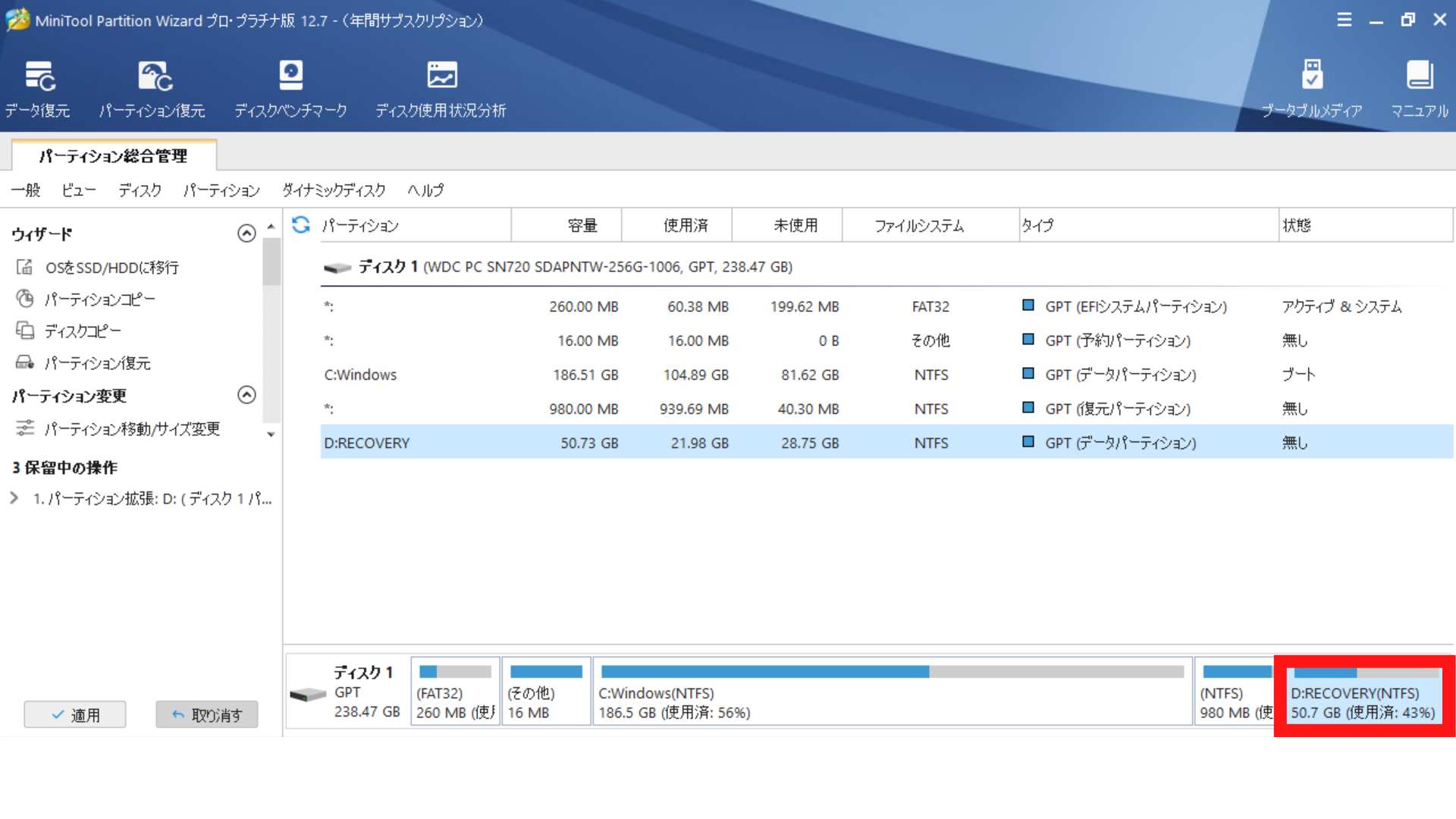The height and width of the screenshot is (819, 1456).
Task: Collapse the Wizard (ウィザード) section
Action: 246,234
